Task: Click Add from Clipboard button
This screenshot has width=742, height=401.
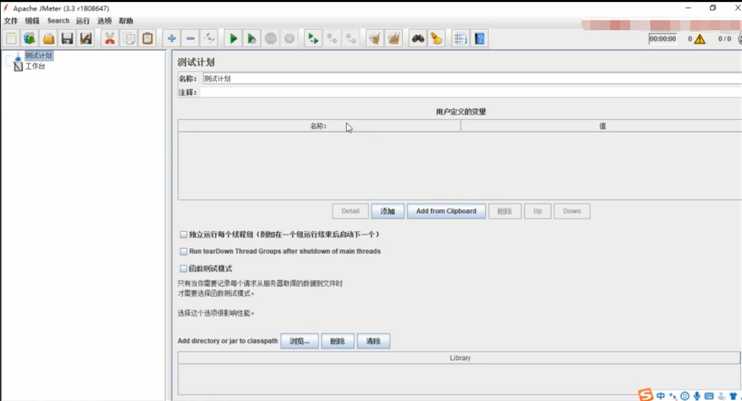Action: (x=446, y=211)
